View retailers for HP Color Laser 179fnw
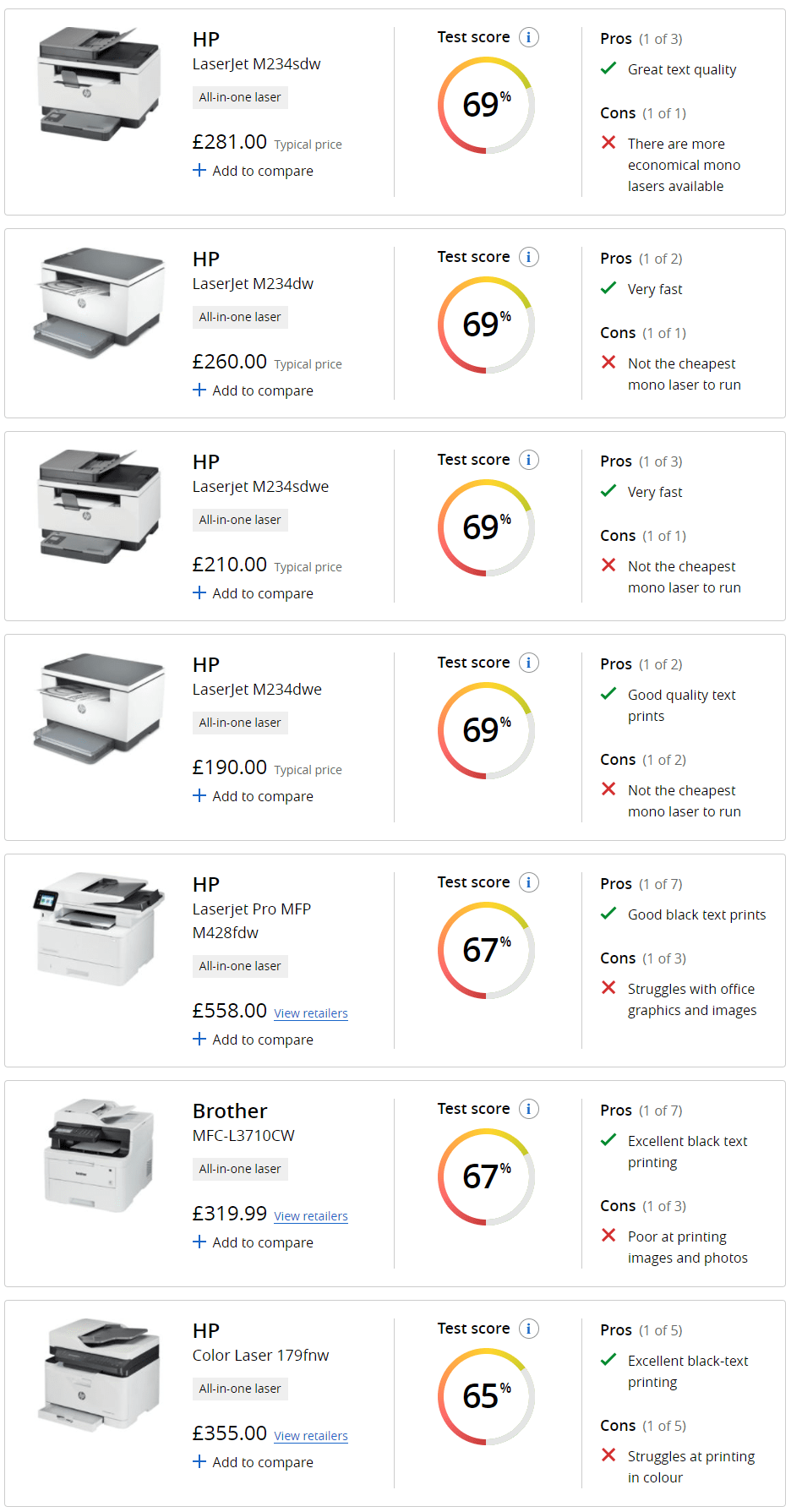Screen dimensions: 791x1512 coord(311,1436)
